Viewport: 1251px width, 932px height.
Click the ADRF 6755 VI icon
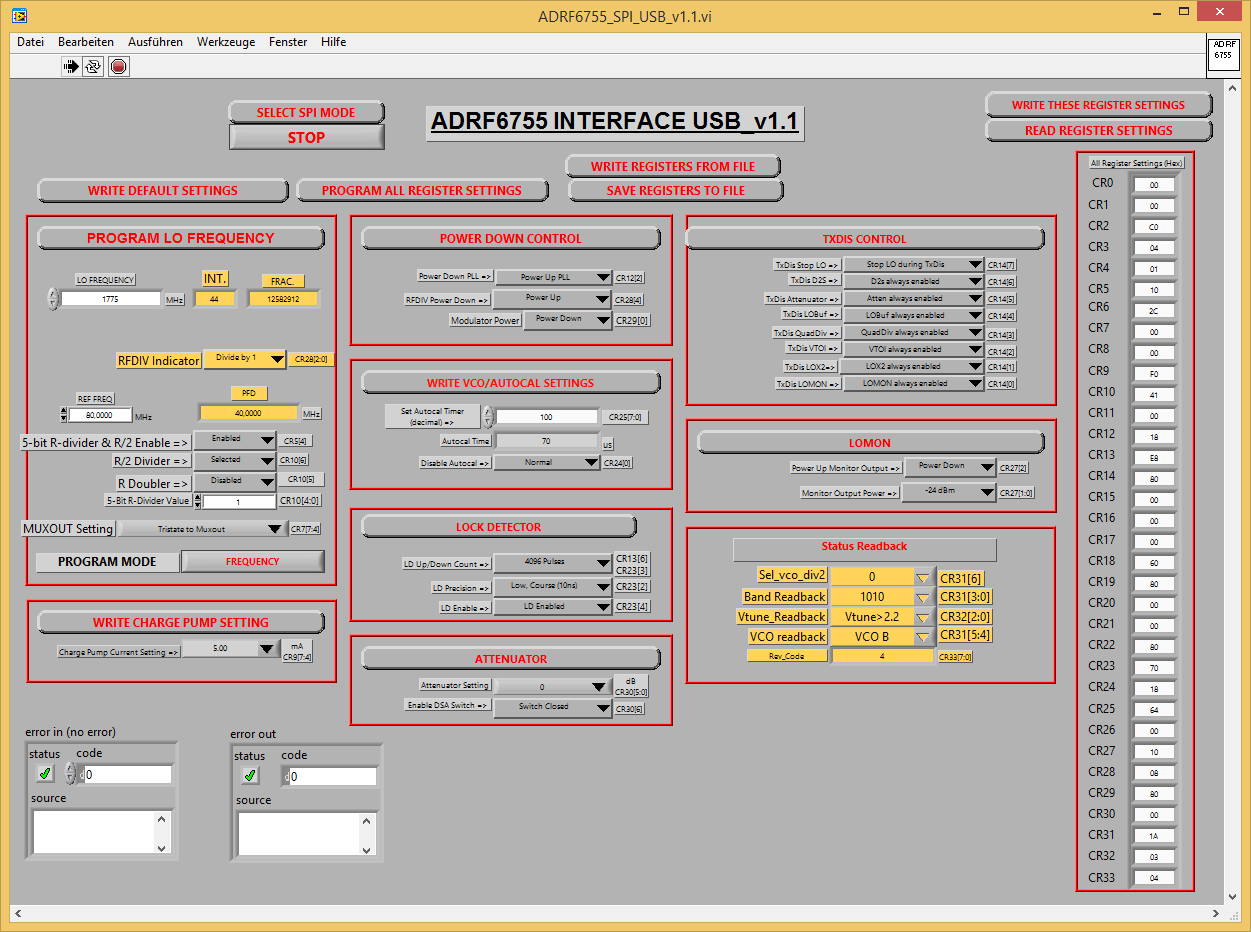click(1223, 55)
